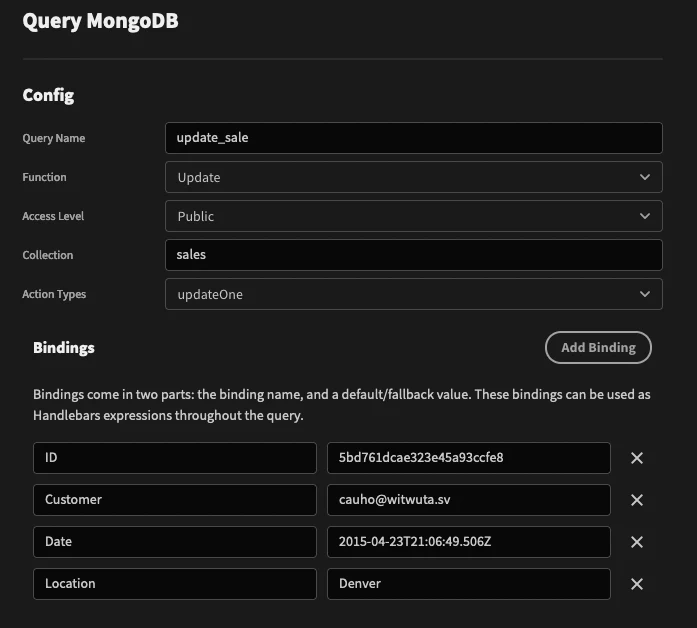Edit the Customer binding name field

point(175,500)
